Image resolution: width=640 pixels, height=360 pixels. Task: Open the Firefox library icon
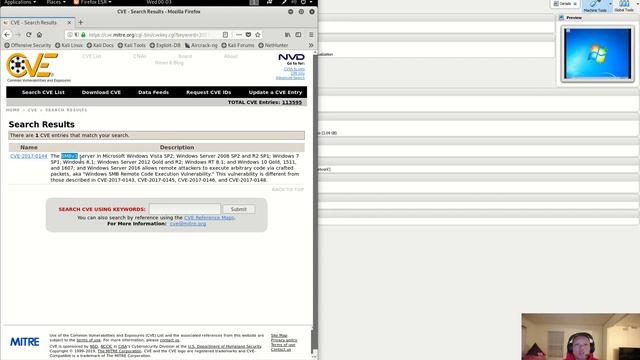288,35
